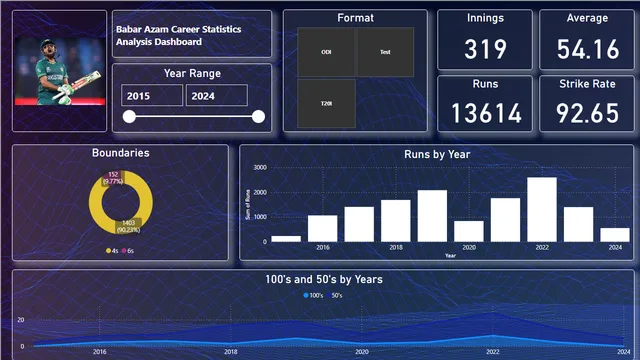Click the Sum of Runs axis label
Viewport: 640px width, 360px height.
point(247,204)
